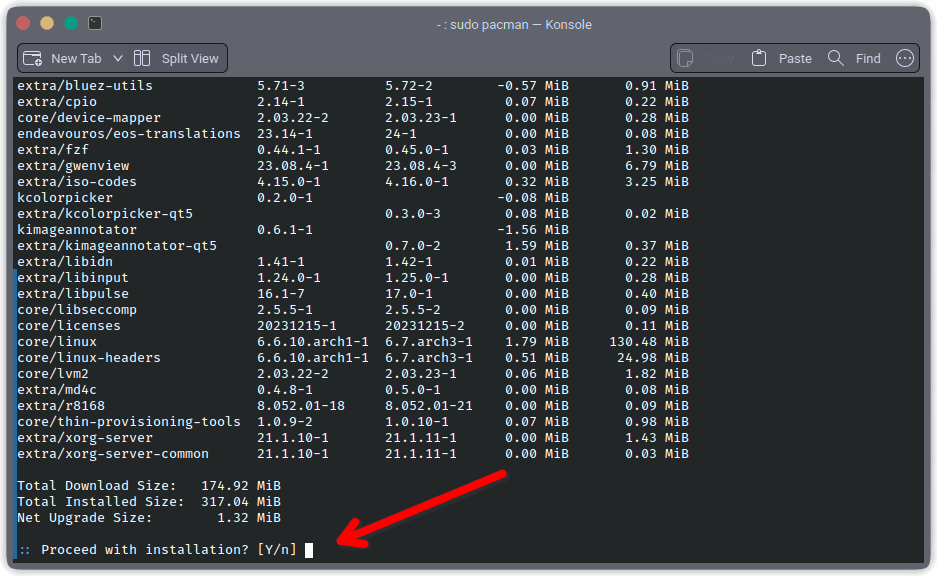Click 'extra/bluez-utils' package name

pos(85,85)
